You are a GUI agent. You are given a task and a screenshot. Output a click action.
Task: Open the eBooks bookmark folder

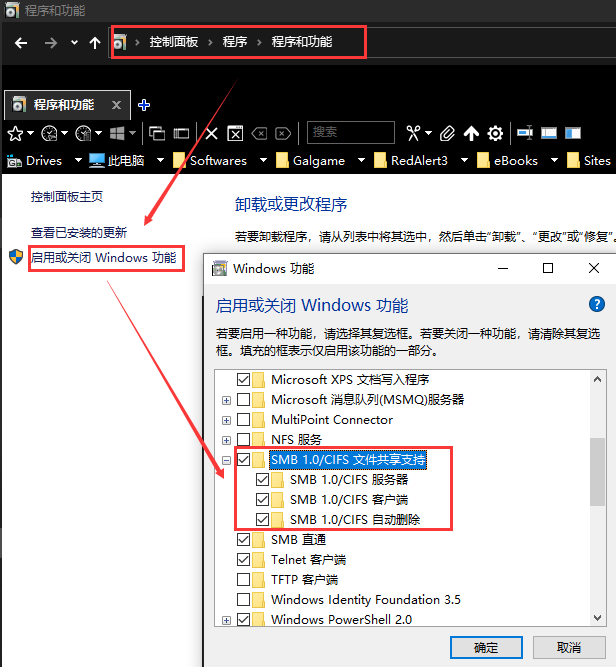(x=507, y=161)
